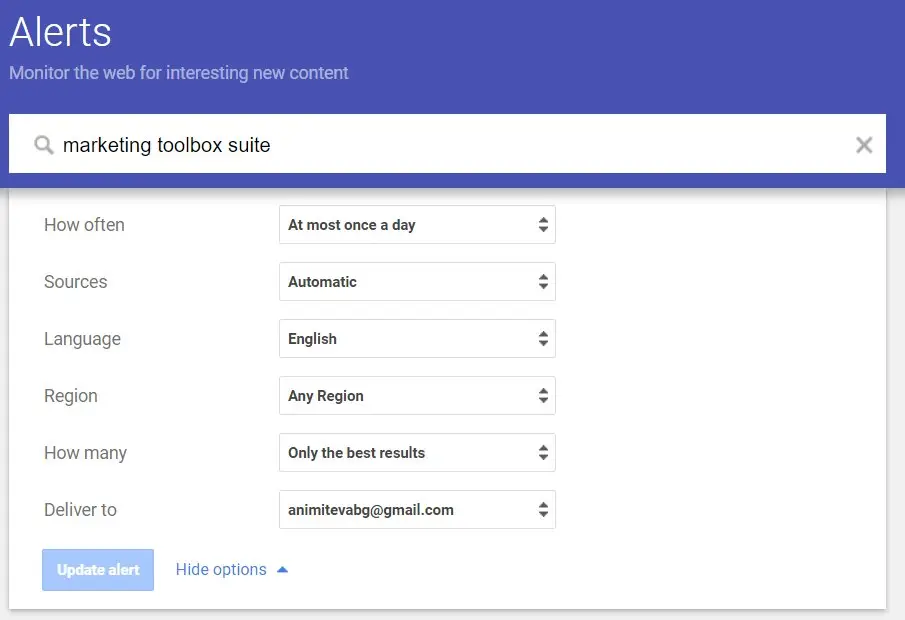Click the 'Alerts' page title
This screenshot has height=620, width=905.
(x=61, y=32)
